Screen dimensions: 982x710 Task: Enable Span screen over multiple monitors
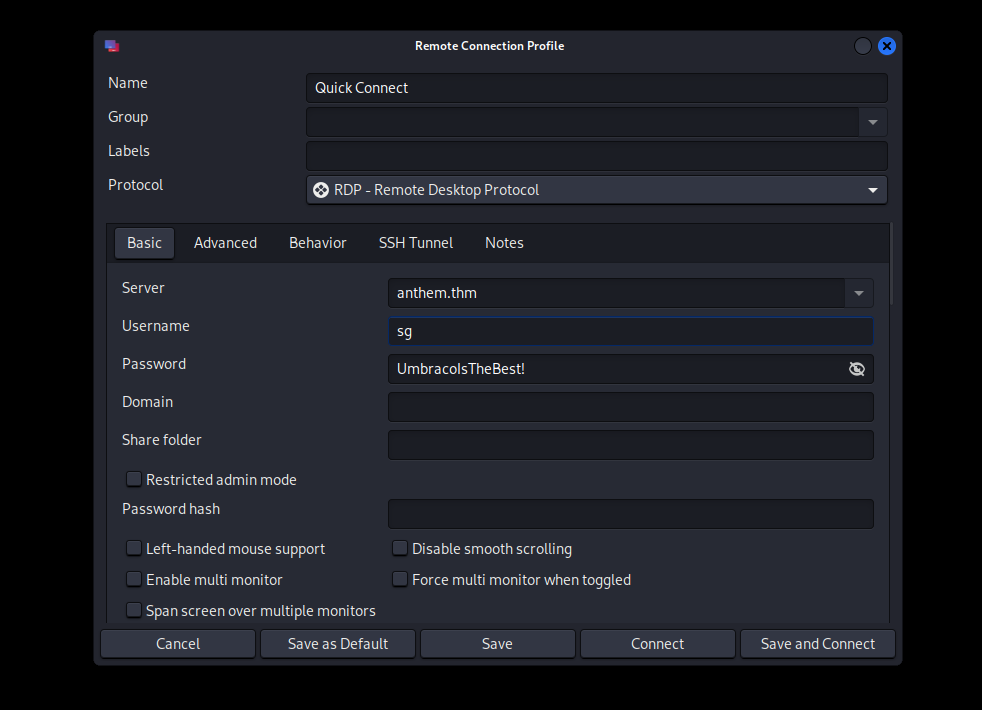click(134, 611)
